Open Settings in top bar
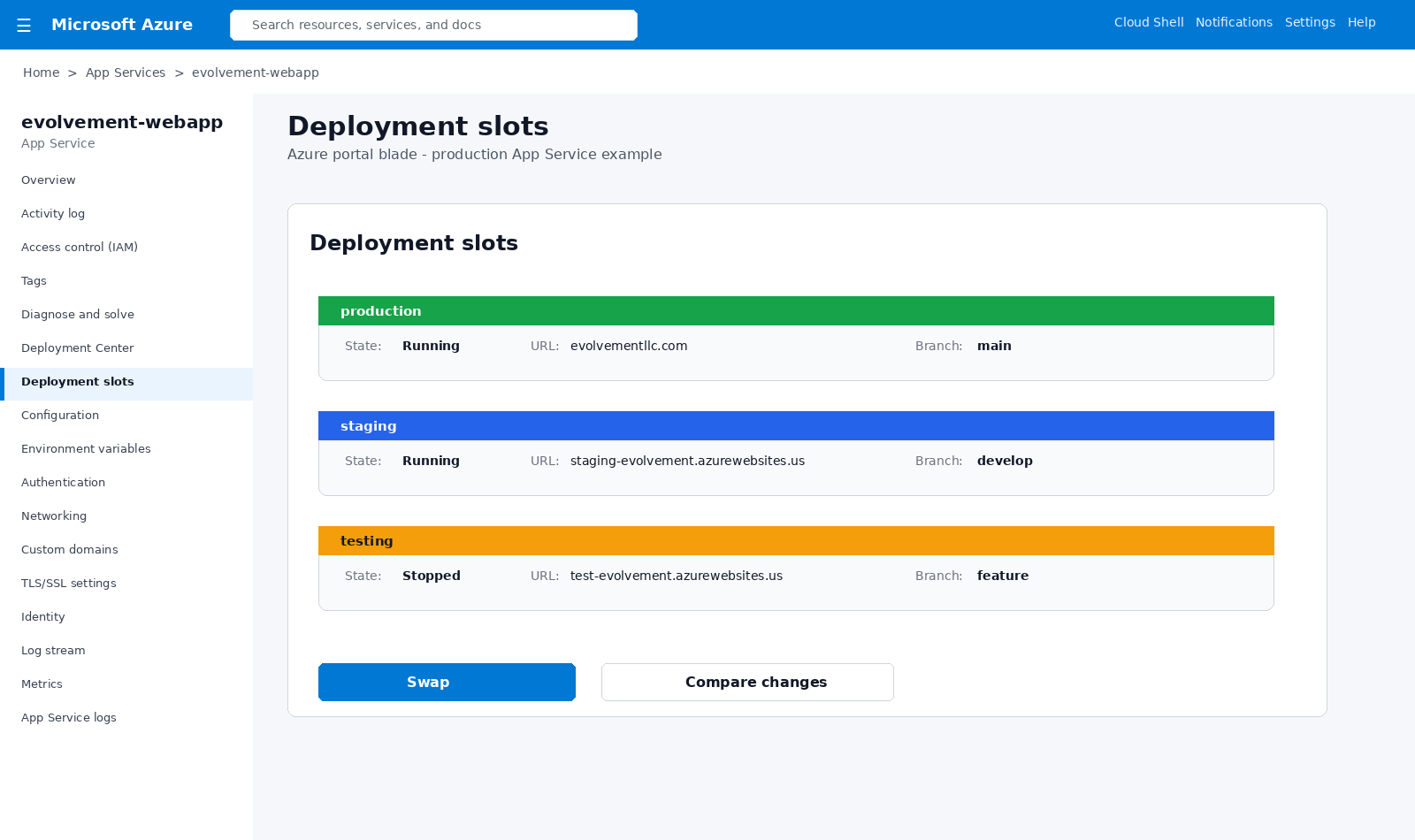The image size is (1415, 840). pos(1310,22)
